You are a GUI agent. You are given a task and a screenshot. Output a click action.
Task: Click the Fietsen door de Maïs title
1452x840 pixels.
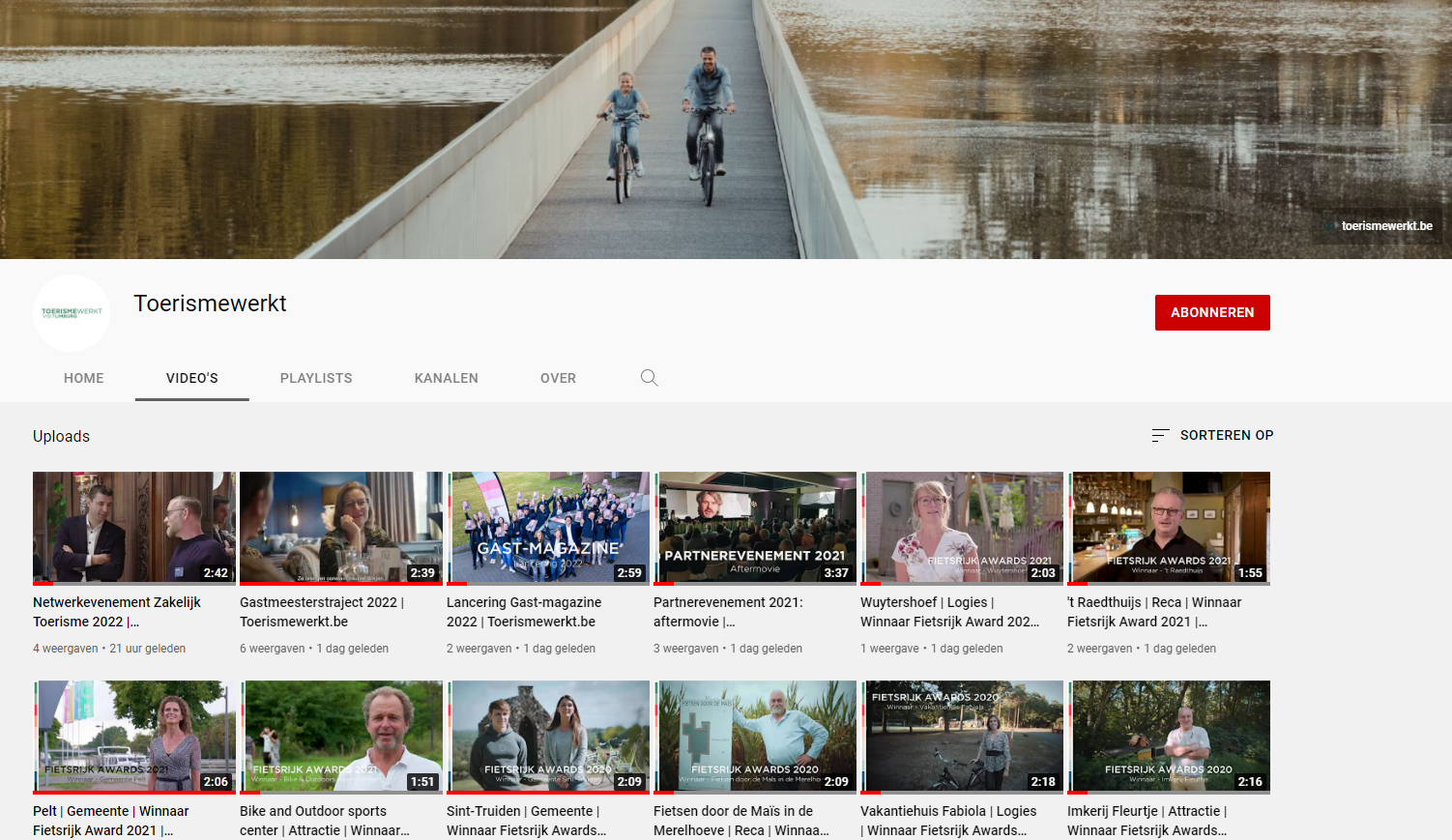pyautogui.click(x=741, y=821)
